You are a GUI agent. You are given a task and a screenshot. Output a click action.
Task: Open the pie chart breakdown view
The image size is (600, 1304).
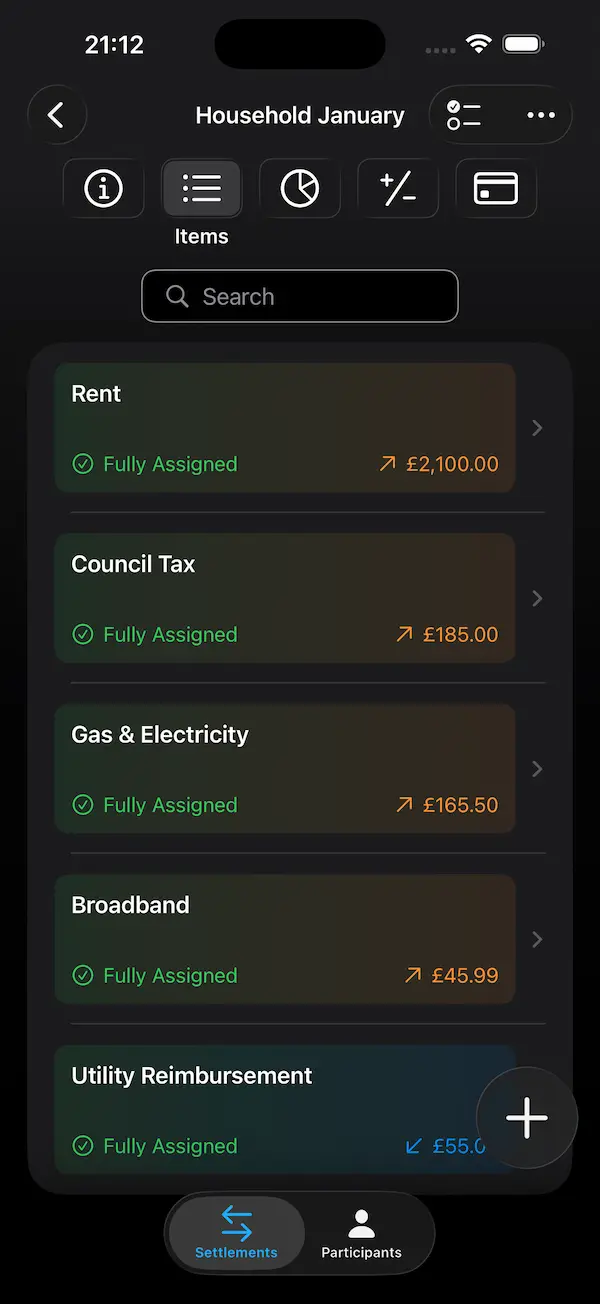point(299,188)
